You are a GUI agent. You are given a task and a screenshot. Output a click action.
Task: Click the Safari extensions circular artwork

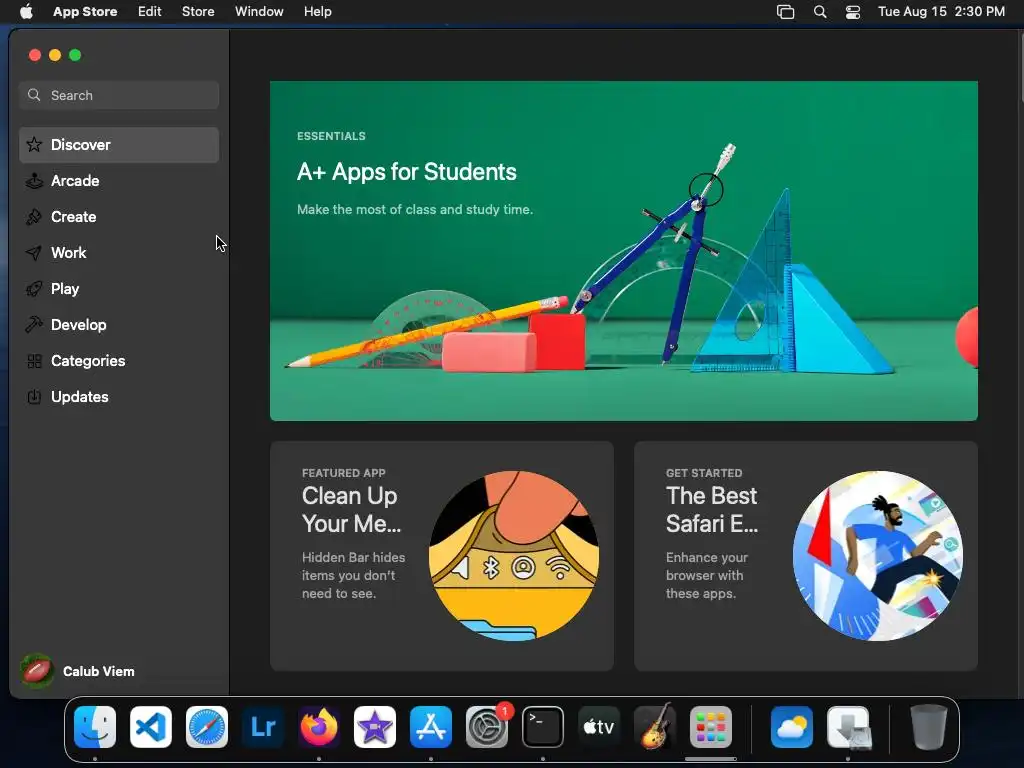point(878,556)
